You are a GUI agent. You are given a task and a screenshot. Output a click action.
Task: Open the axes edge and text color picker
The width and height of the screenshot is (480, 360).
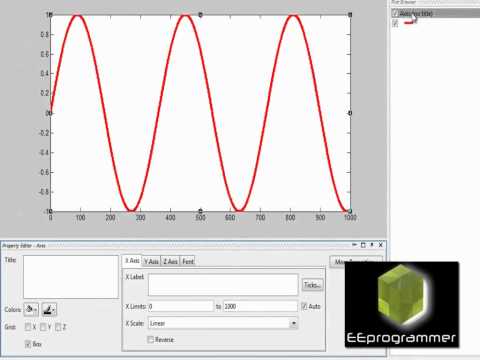coord(49,310)
